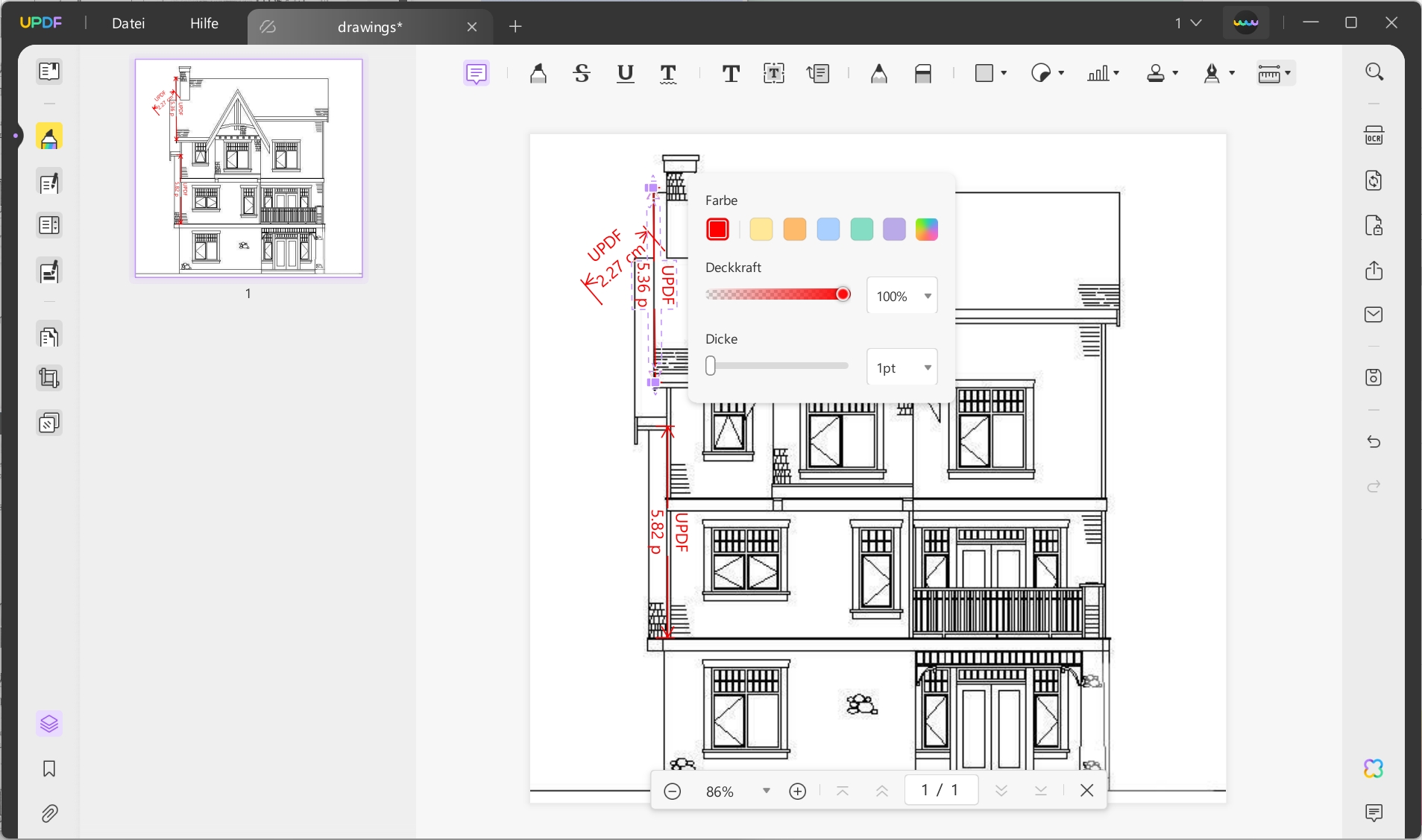
Task: Select the strikethrough text tool
Action: pos(582,73)
